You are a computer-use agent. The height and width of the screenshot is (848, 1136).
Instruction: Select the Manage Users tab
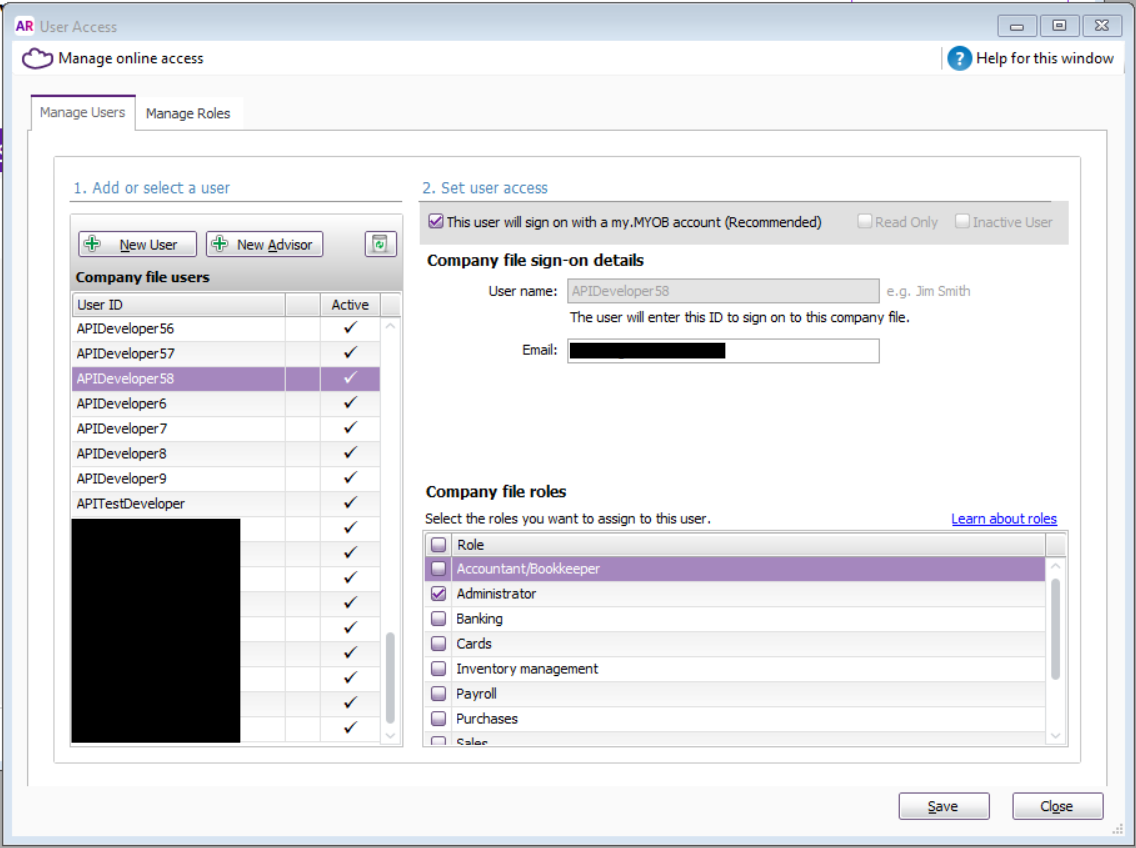click(82, 113)
